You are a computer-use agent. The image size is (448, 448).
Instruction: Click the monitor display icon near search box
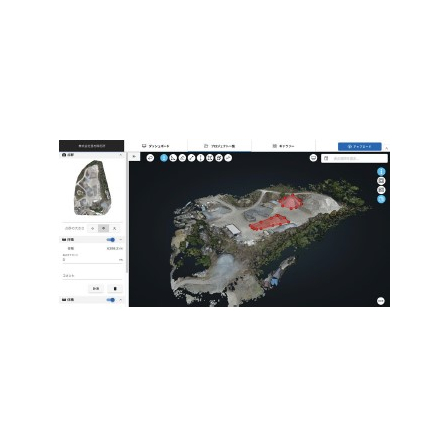click(x=313, y=158)
